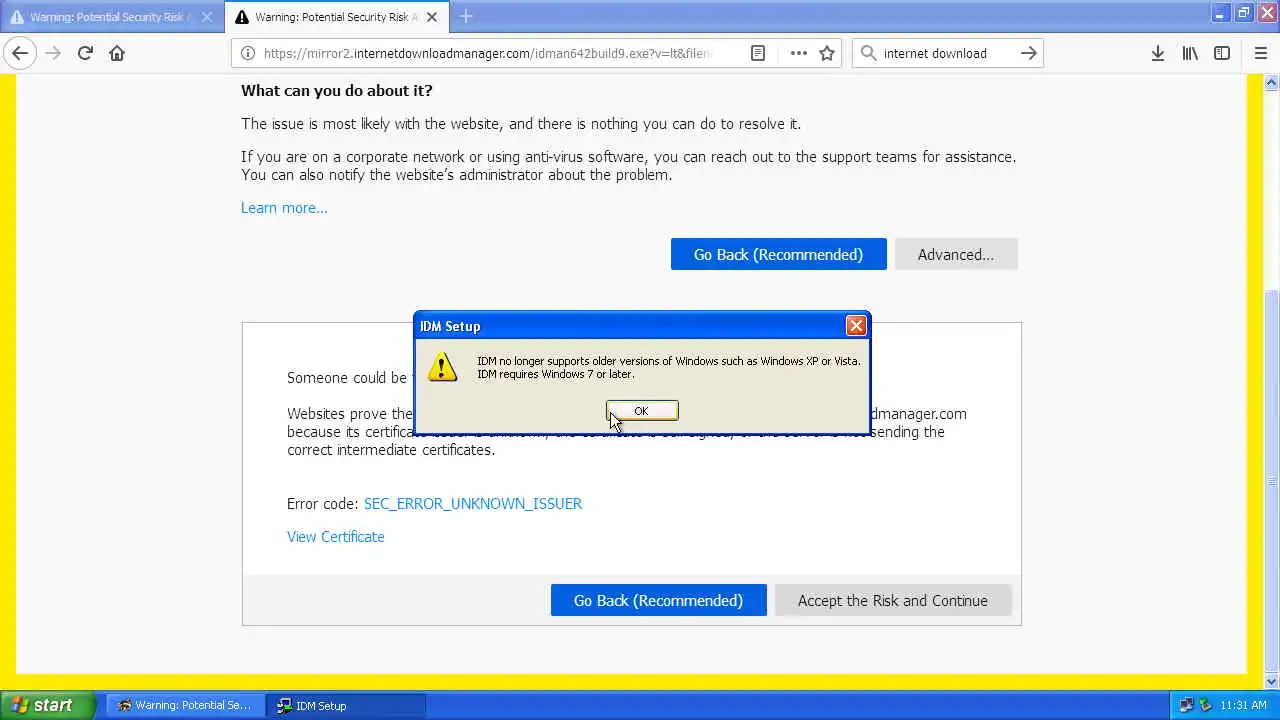Bookmark this page with the star icon
The image size is (1280, 720).
[827, 53]
